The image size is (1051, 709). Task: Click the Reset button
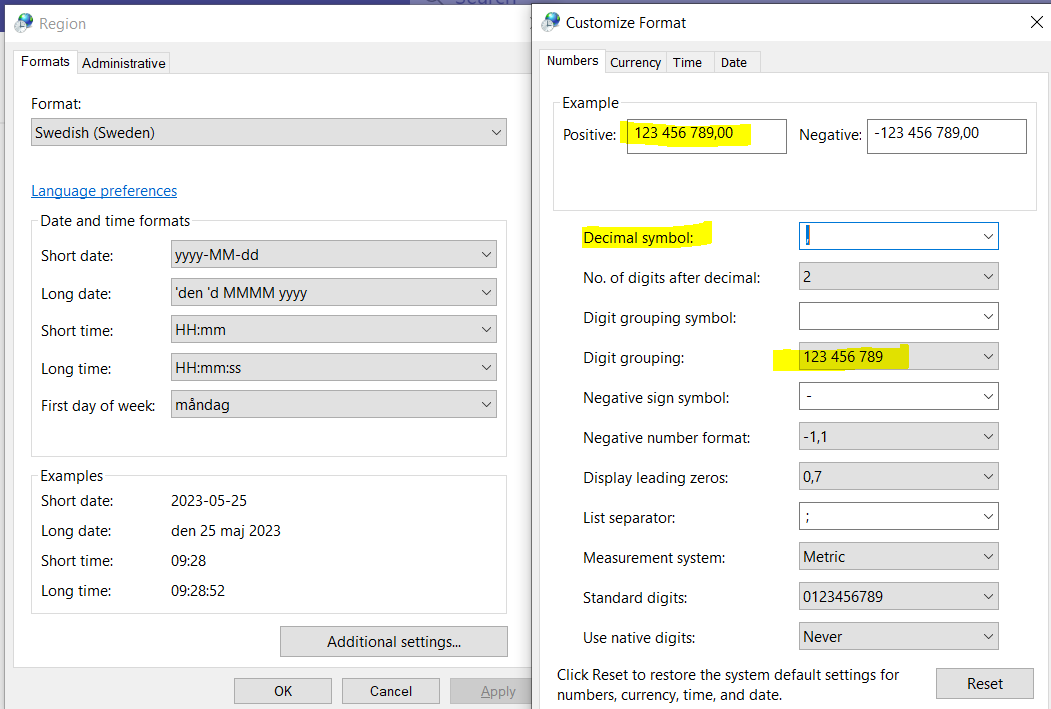pos(984,683)
